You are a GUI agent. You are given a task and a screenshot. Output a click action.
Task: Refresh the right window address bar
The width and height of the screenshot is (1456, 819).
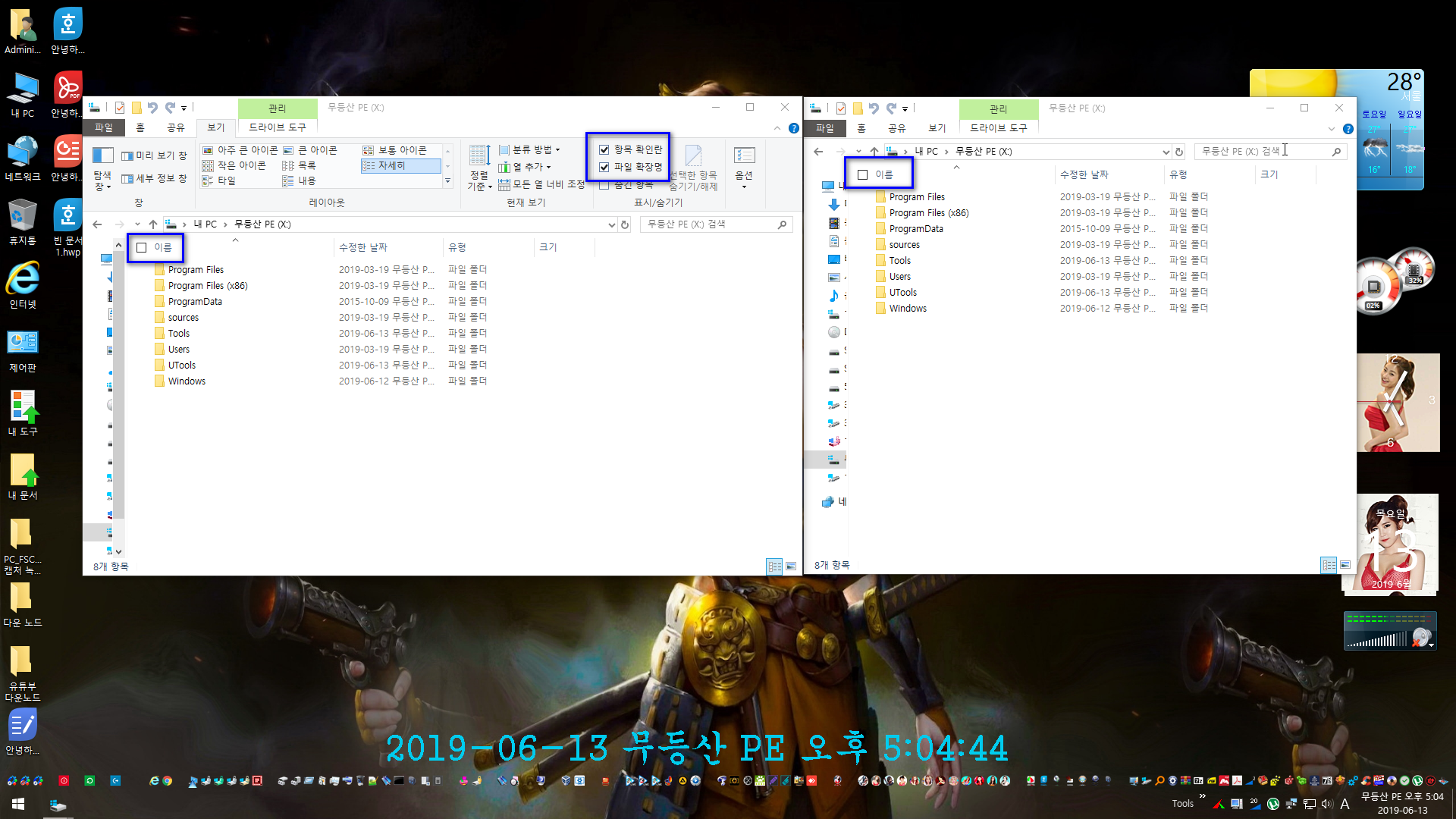click(x=1179, y=152)
